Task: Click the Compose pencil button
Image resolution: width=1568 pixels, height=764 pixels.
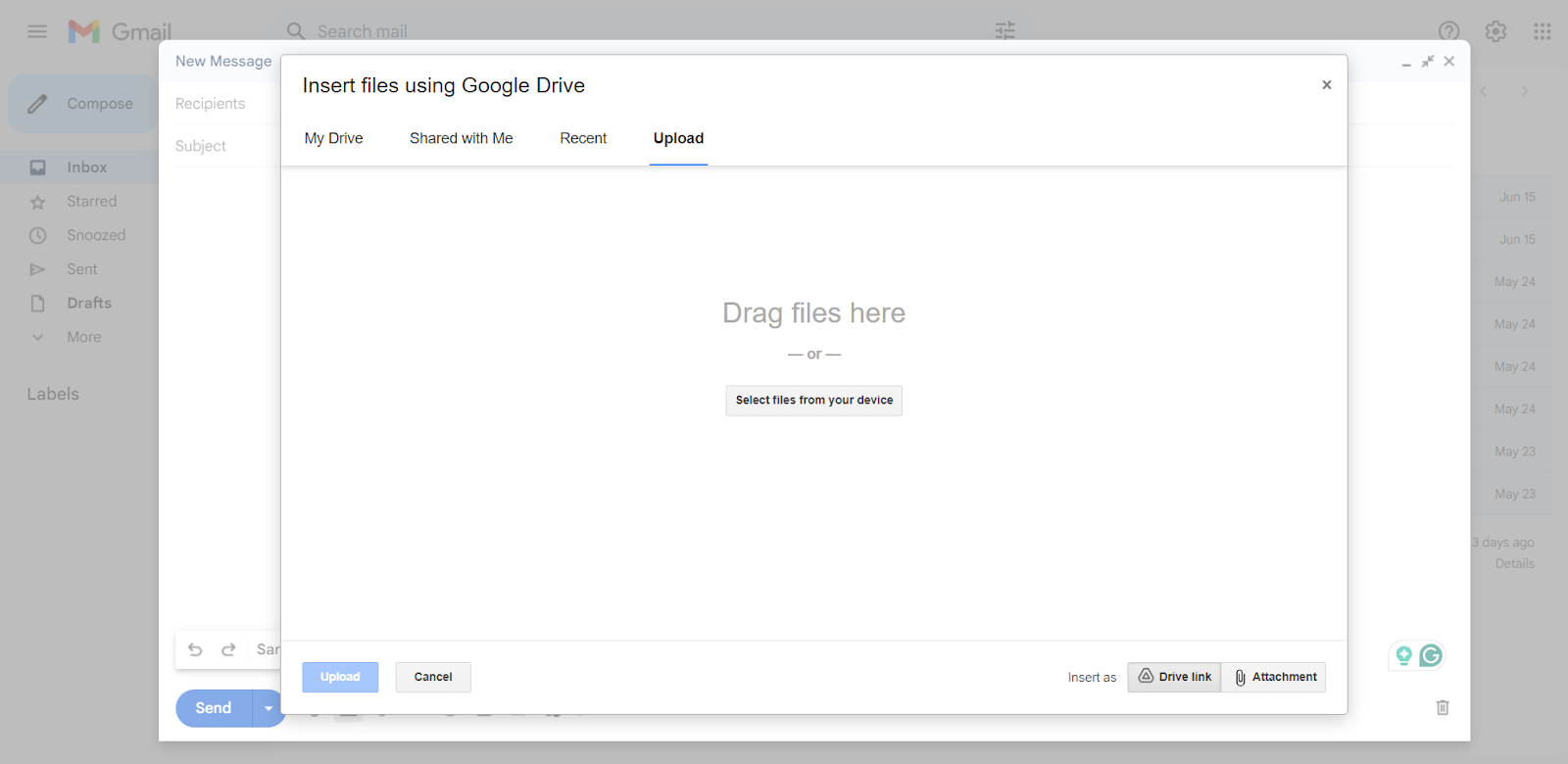Action: [82, 104]
